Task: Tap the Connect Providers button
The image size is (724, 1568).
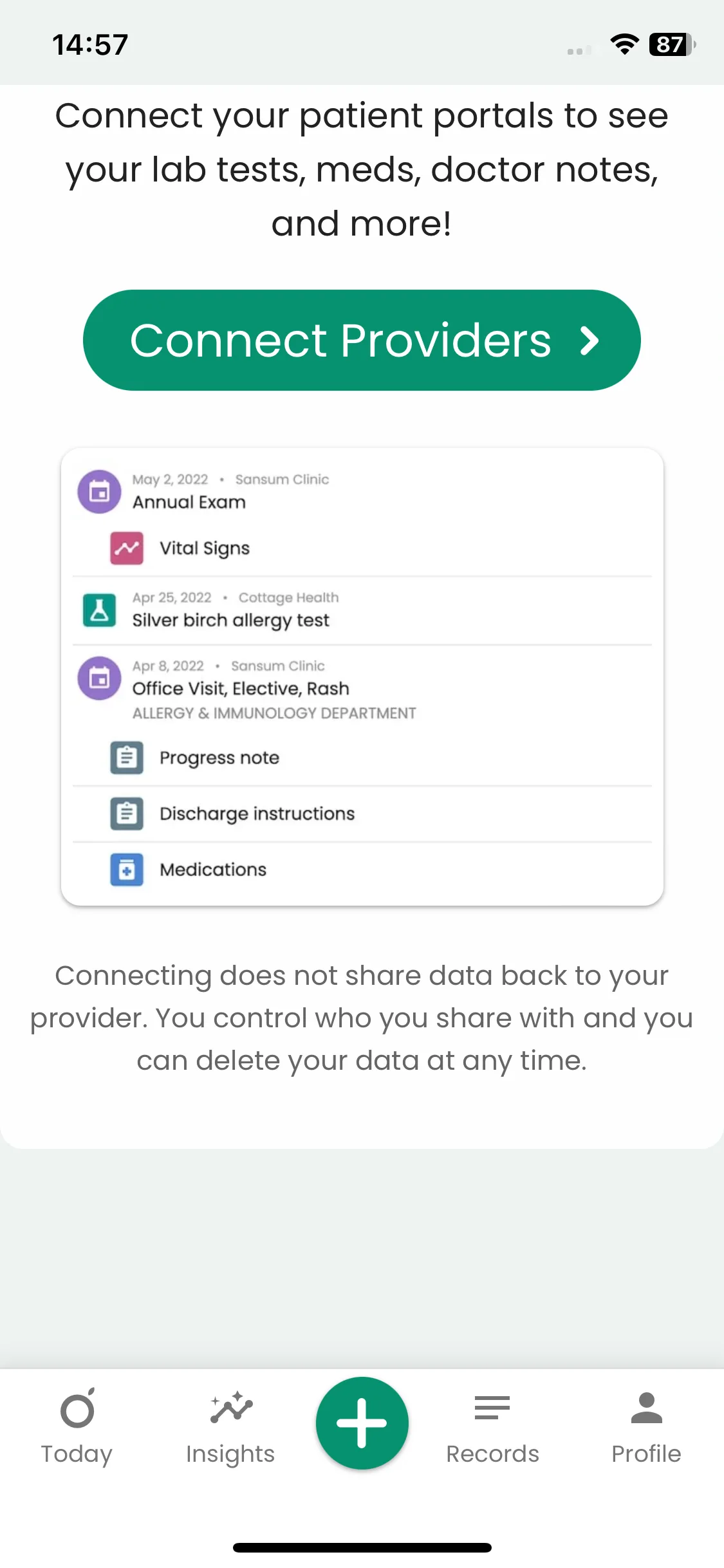Action: pyautogui.click(x=341, y=340)
